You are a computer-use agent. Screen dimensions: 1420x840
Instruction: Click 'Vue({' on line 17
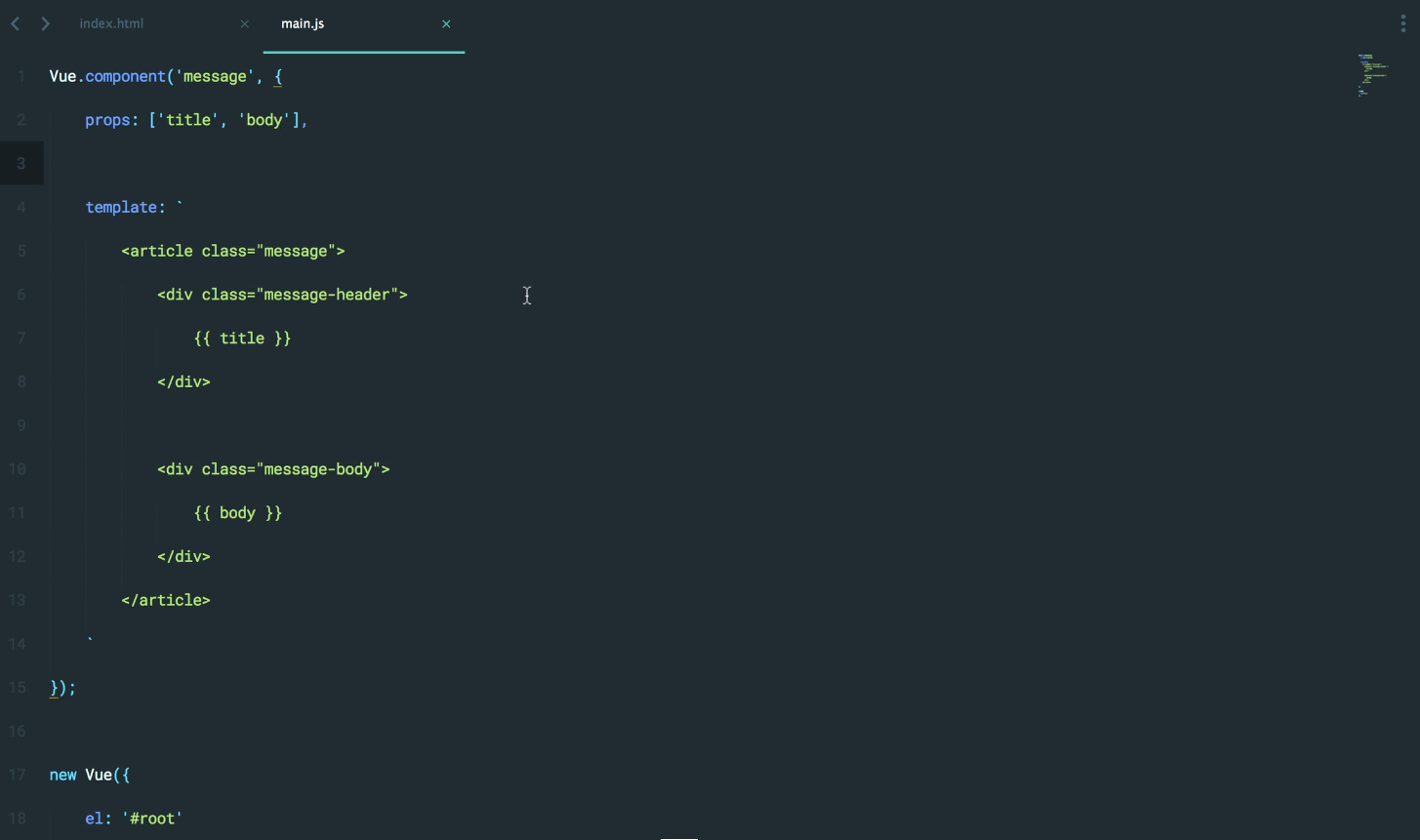107,775
